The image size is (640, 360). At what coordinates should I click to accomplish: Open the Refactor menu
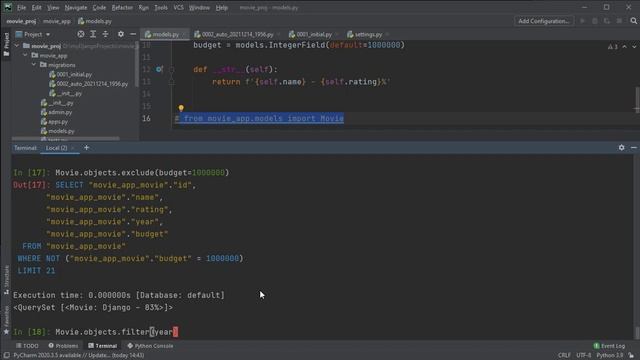coord(122,8)
